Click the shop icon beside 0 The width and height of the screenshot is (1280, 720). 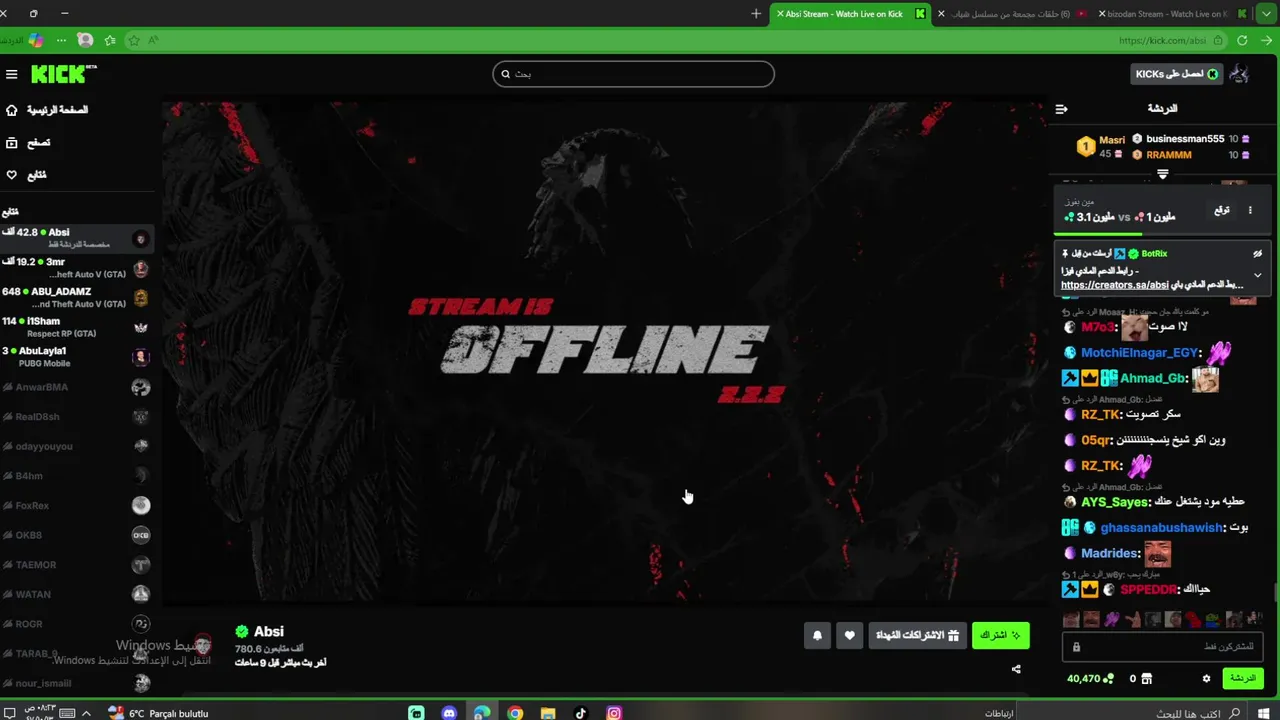tap(1147, 678)
